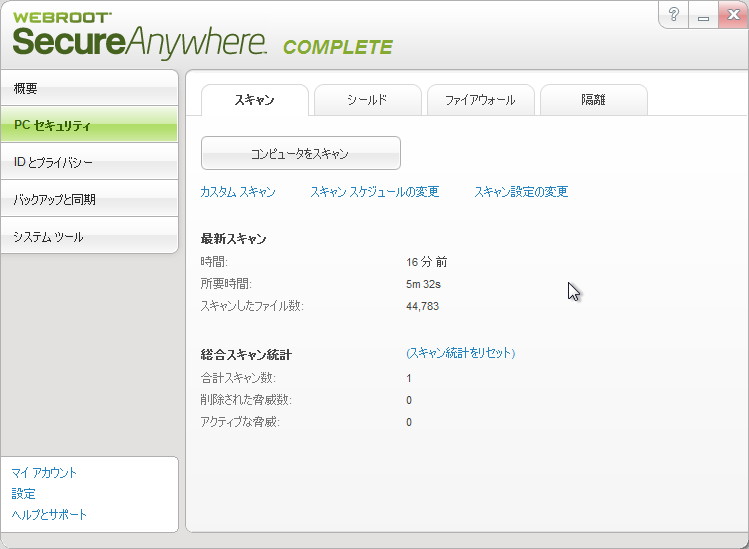This screenshot has height=549, width=749.
Task: Click the 最新スキャン heading
Action: coord(234,238)
